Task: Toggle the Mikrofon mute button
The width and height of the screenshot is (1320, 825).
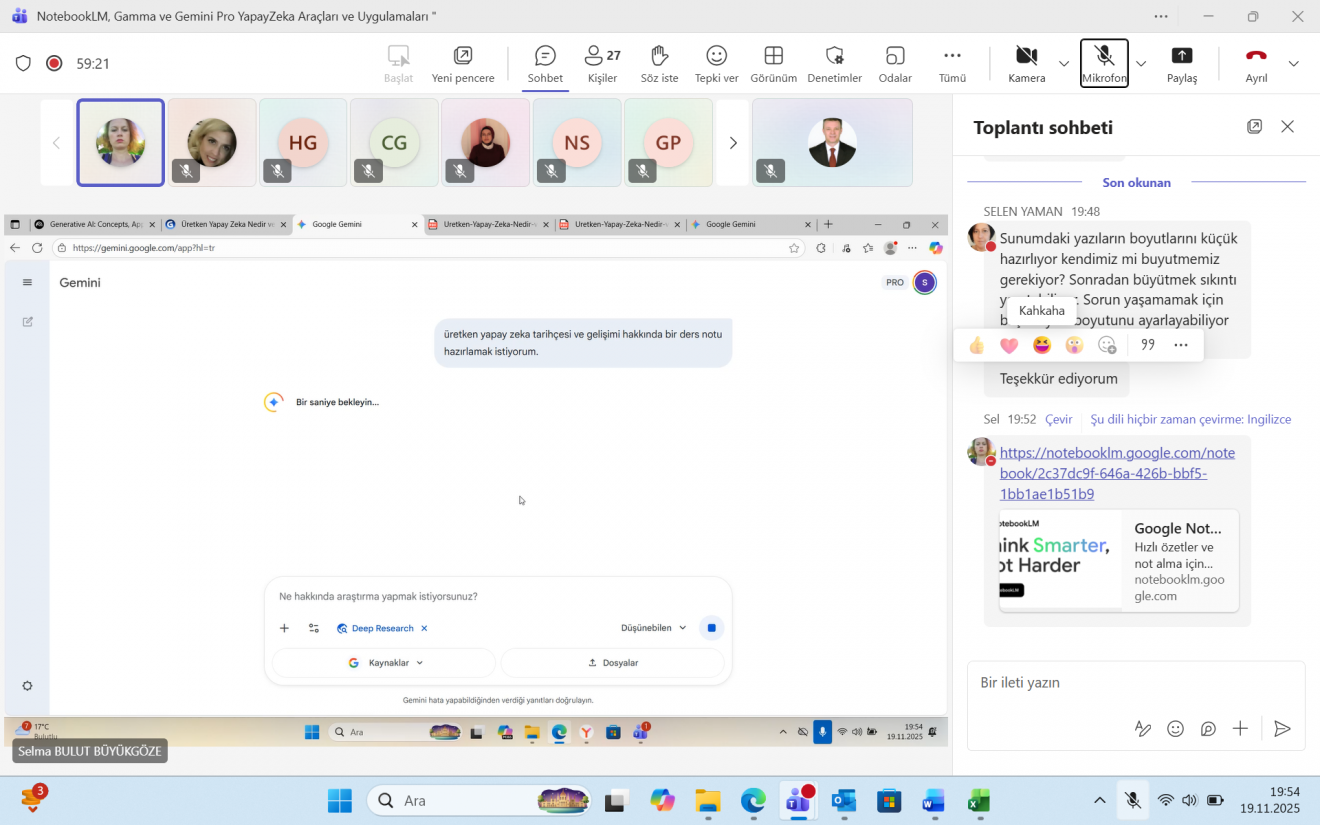Action: point(1104,56)
